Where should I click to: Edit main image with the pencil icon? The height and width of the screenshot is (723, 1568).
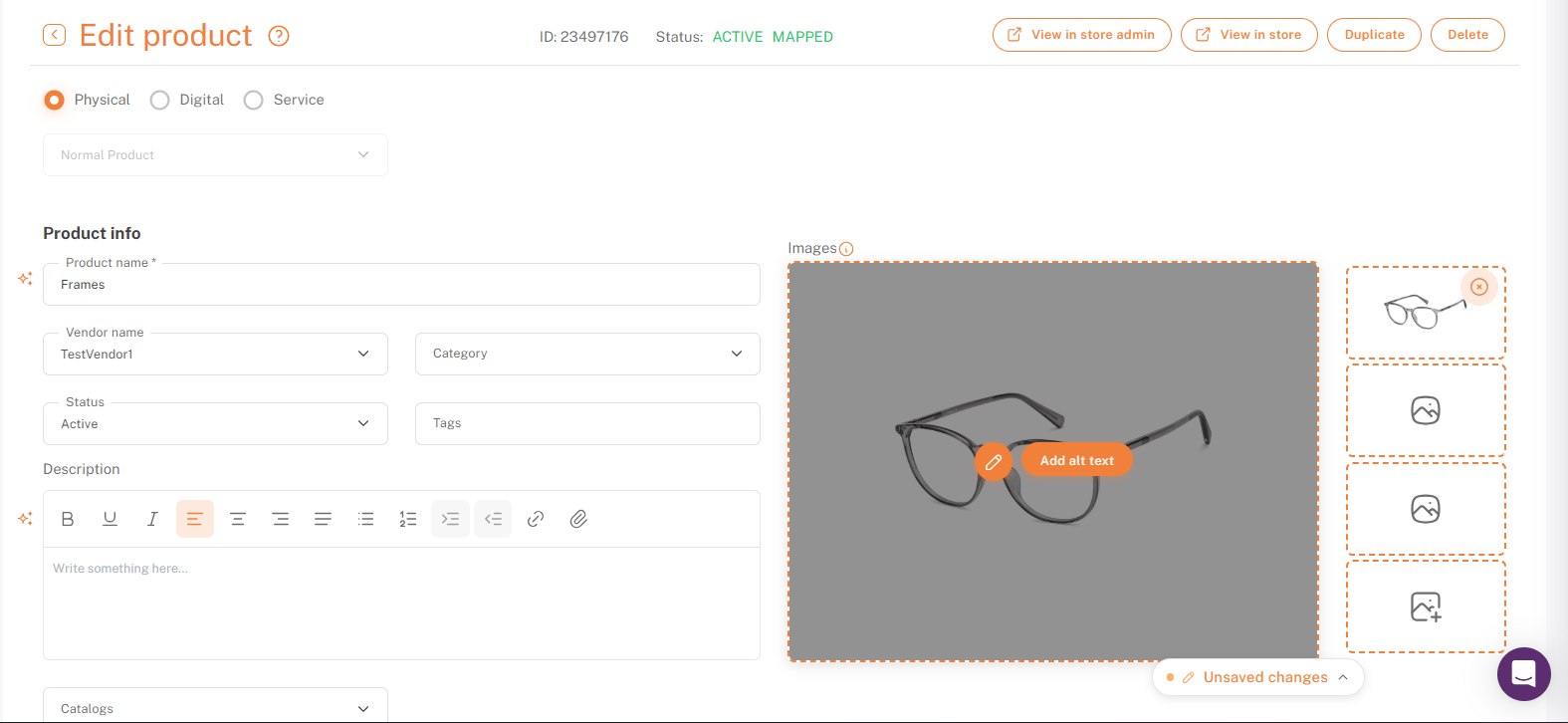tap(994, 462)
